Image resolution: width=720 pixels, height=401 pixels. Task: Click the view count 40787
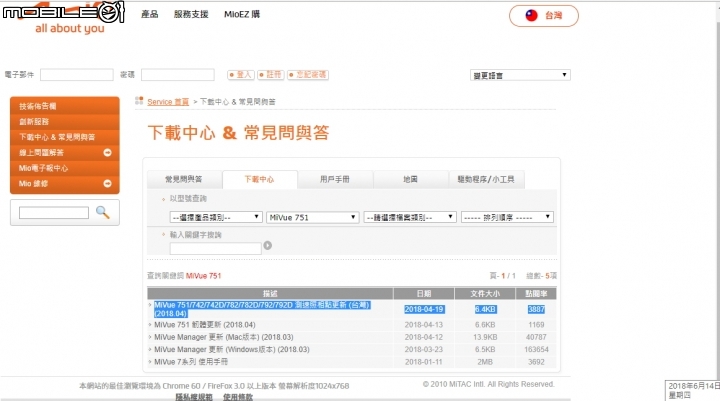tap(536, 337)
